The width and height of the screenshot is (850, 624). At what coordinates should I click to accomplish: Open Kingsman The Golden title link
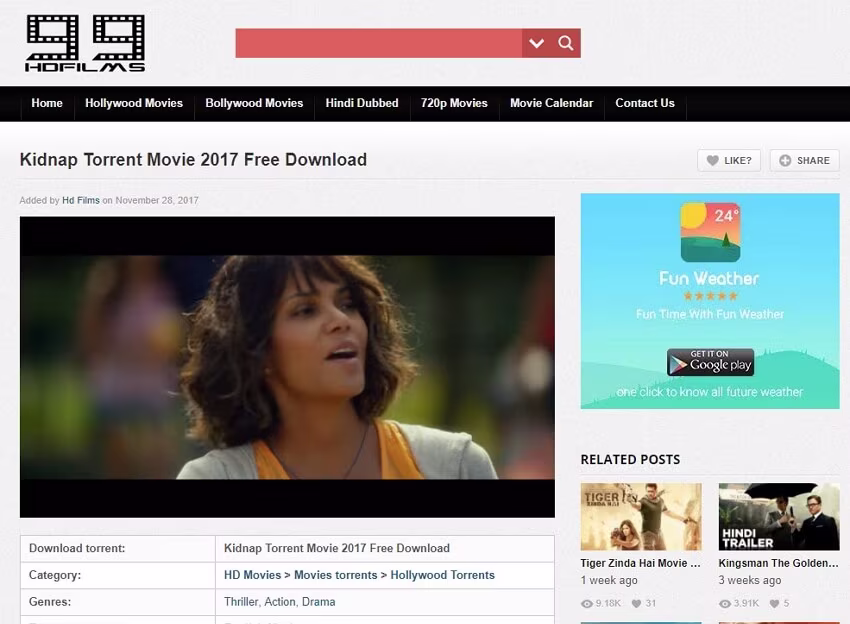tap(778, 563)
